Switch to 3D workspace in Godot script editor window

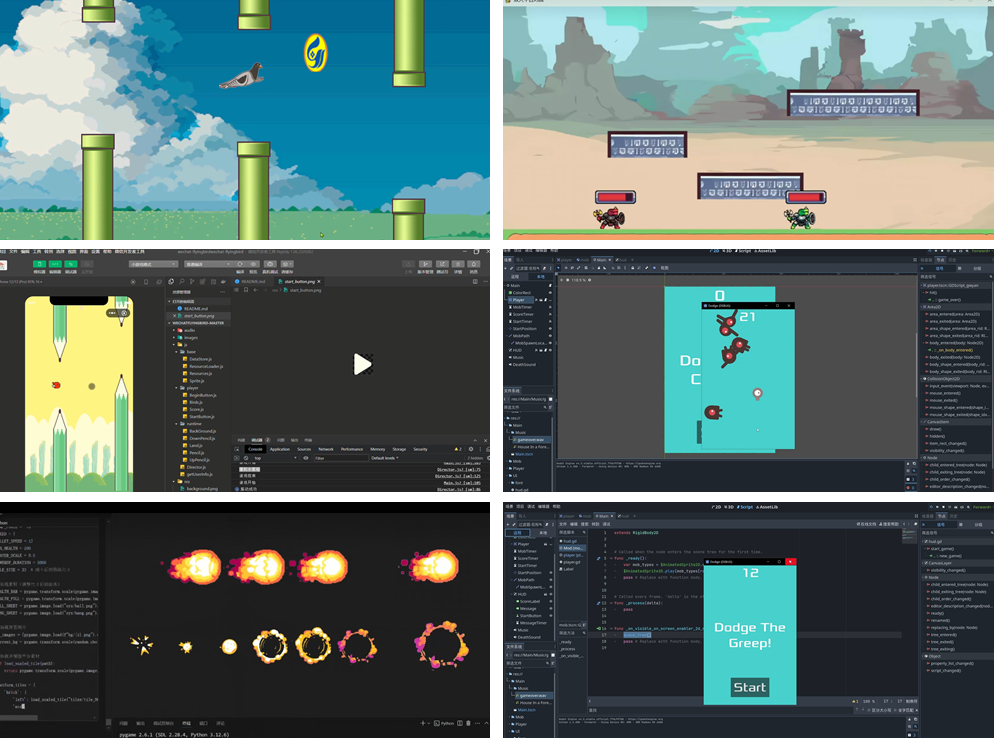tap(730, 507)
